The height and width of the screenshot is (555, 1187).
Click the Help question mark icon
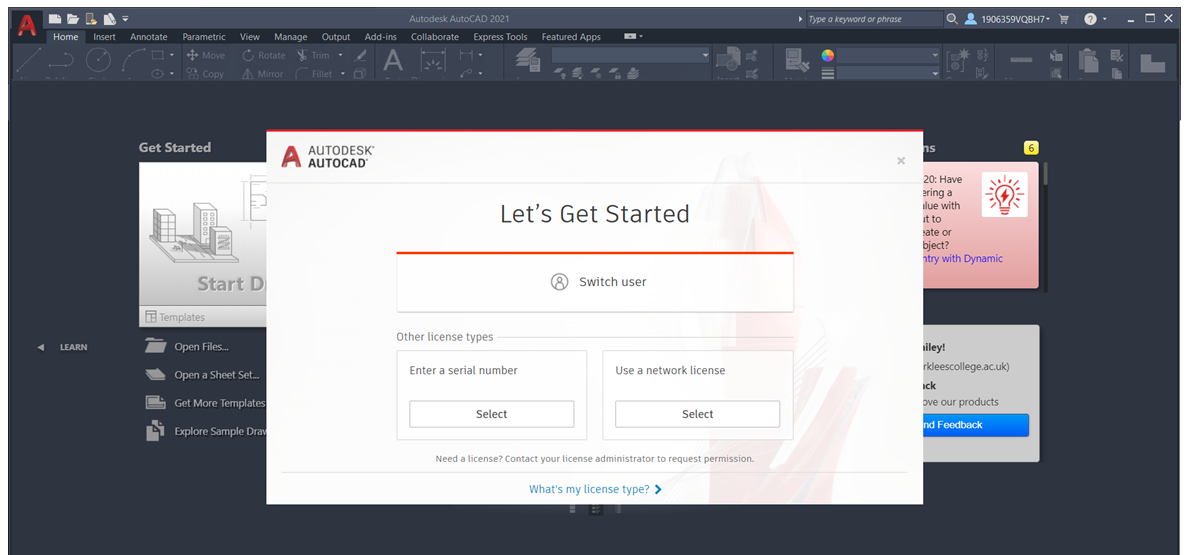(x=1090, y=19)
